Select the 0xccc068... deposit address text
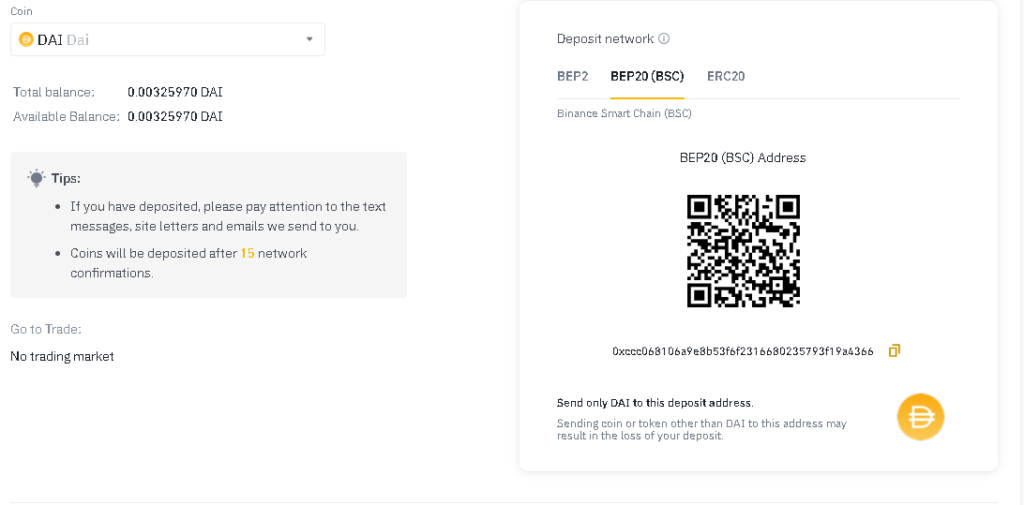This screenshot has width=1024, height=505. pyautogui.click(x=743, y=351)
